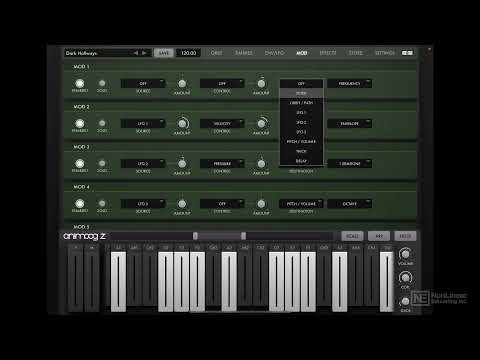Screen dimensions: 480x360
Task: Click MOD 2 source Amount knob
Action: point(182,124)
